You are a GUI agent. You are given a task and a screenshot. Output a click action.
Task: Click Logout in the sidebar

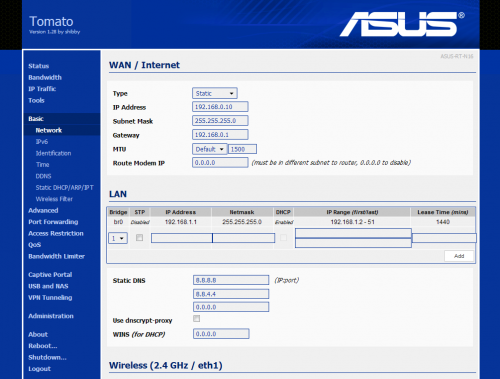point(39,369)
